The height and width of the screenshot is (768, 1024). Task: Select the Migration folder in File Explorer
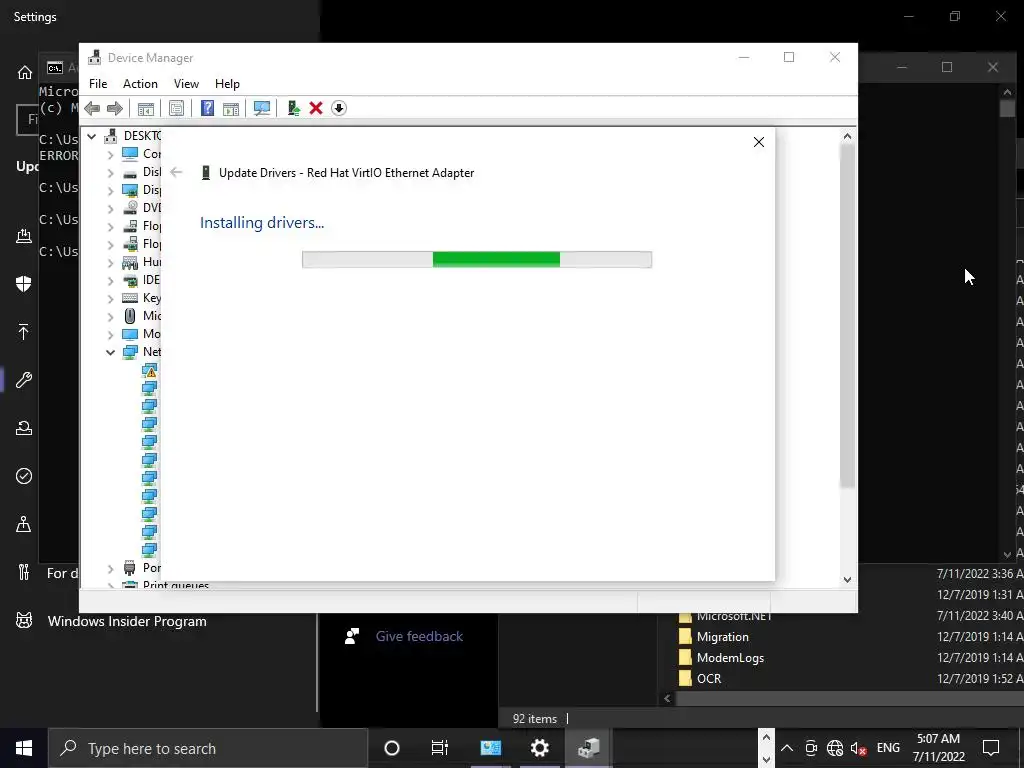pos(722,637)
